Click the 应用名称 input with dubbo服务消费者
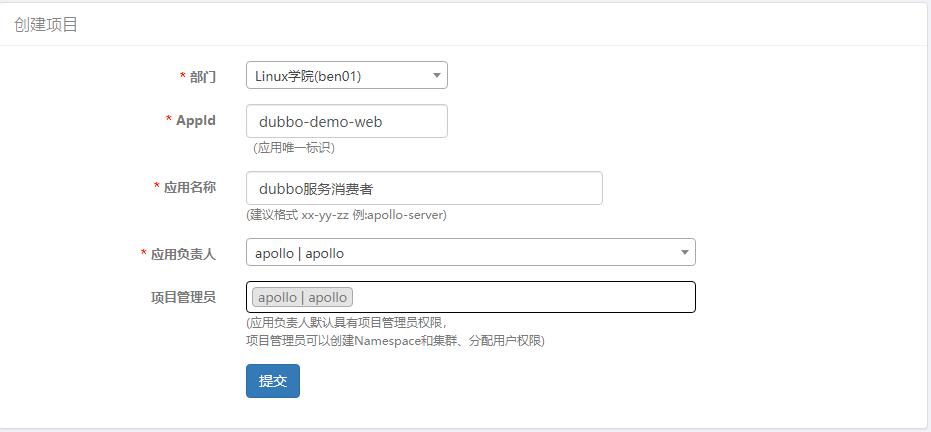 point(424,188)
